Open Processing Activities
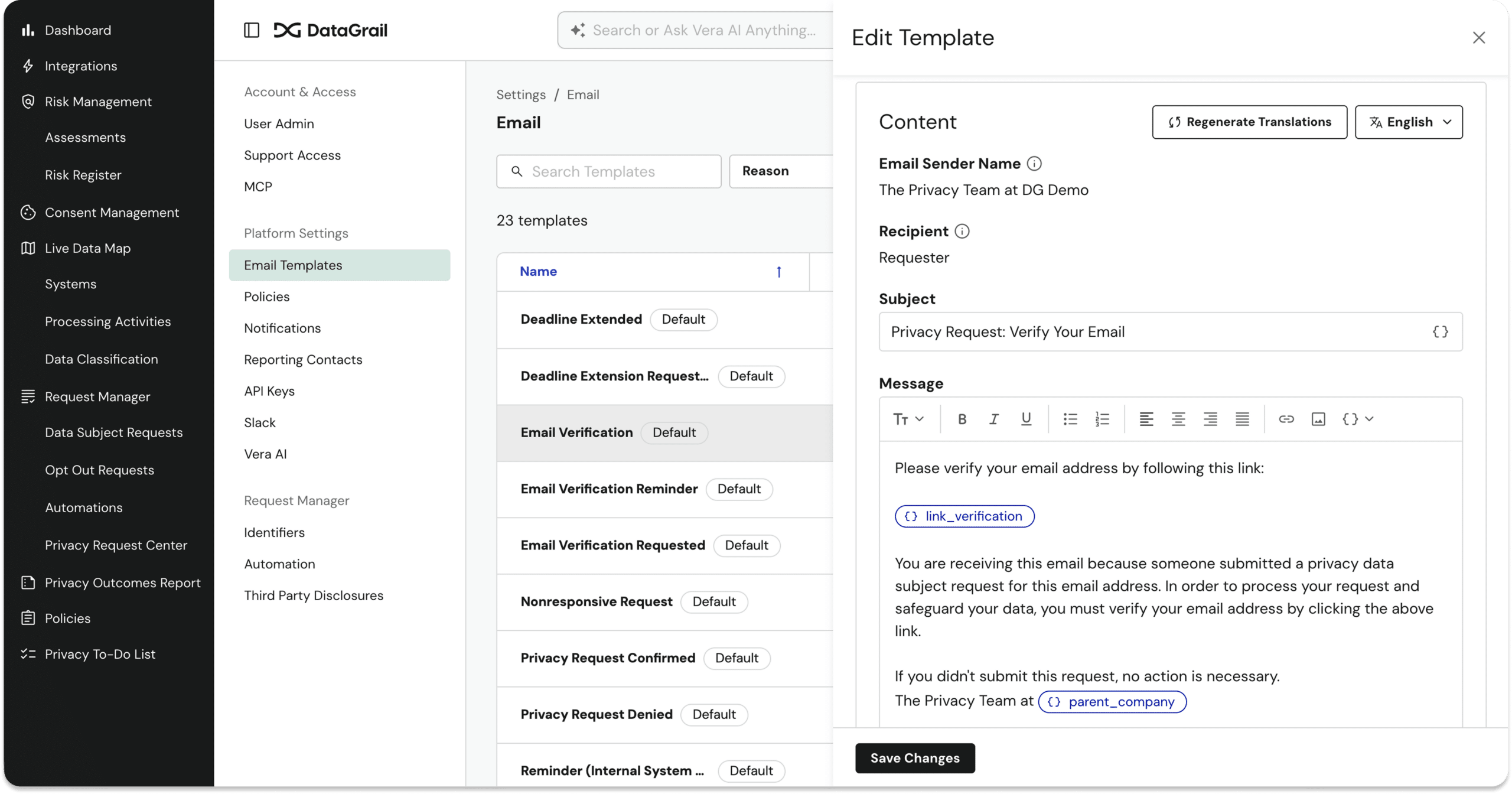Viewport: 1512px width, 794px height. tap(108, 321)
